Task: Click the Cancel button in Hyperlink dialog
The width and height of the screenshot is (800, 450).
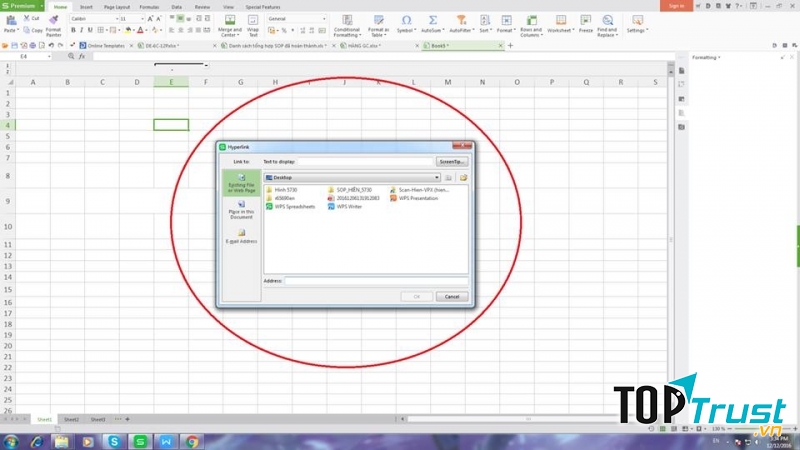Action: point(452,296)
